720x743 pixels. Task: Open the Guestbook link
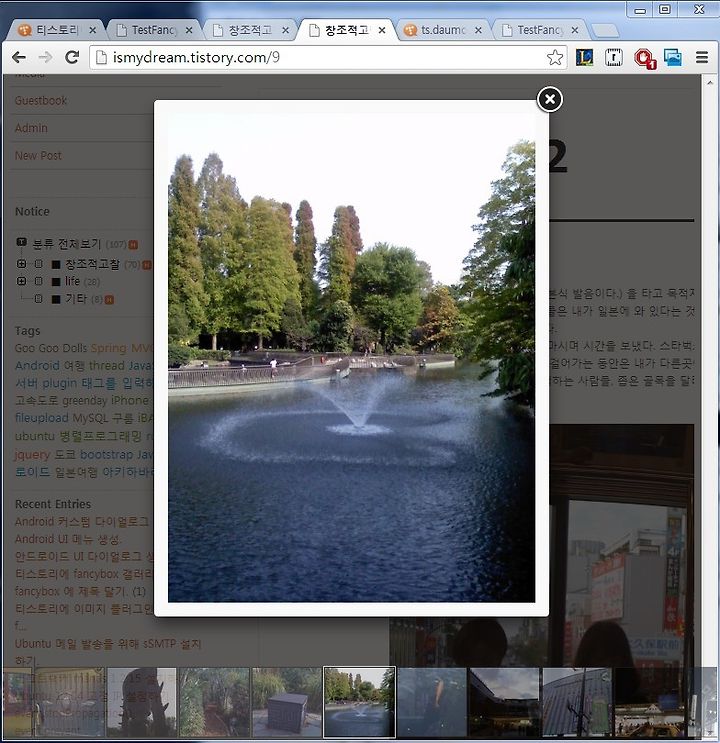(x=41, y=100)
